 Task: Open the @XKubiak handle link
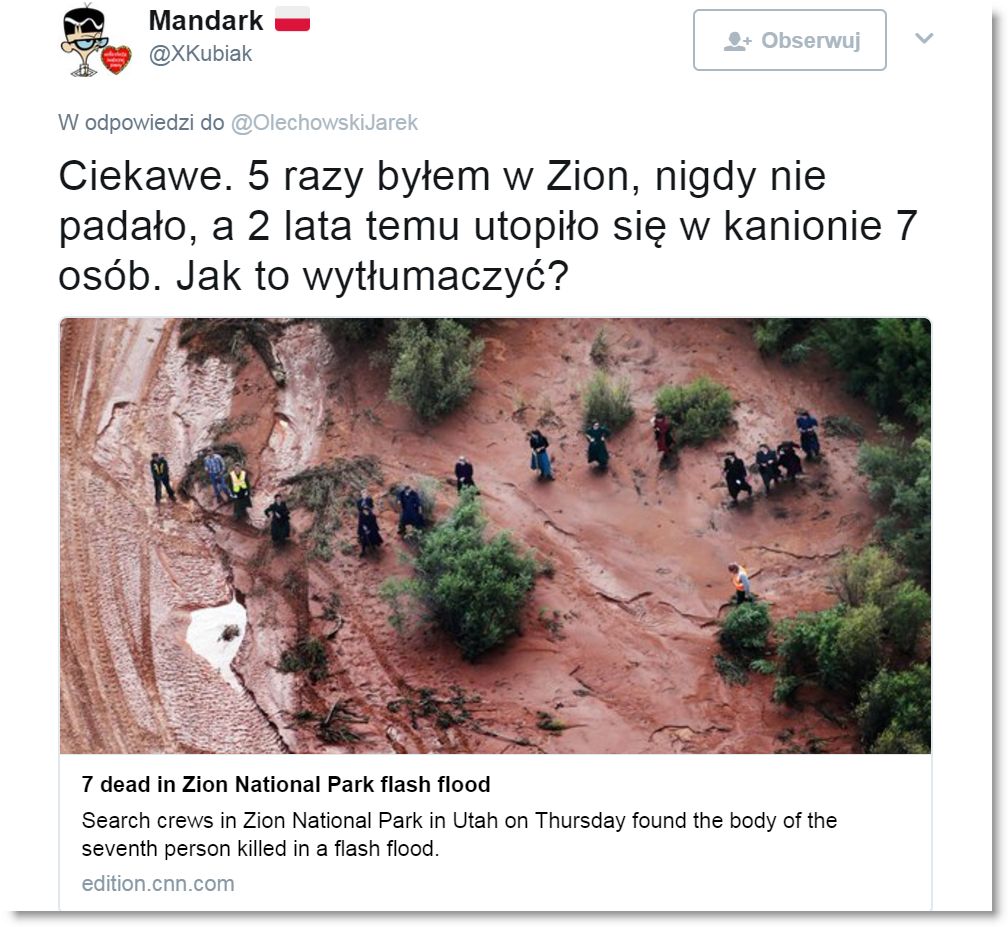click(x=201, y=54)
